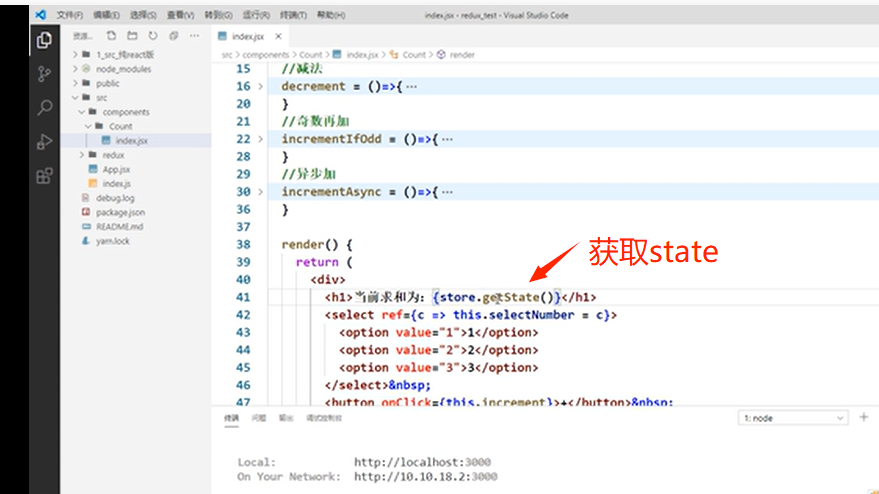
Task: Unfold incrementAsync function at line 30
Action: coord(260,192)
